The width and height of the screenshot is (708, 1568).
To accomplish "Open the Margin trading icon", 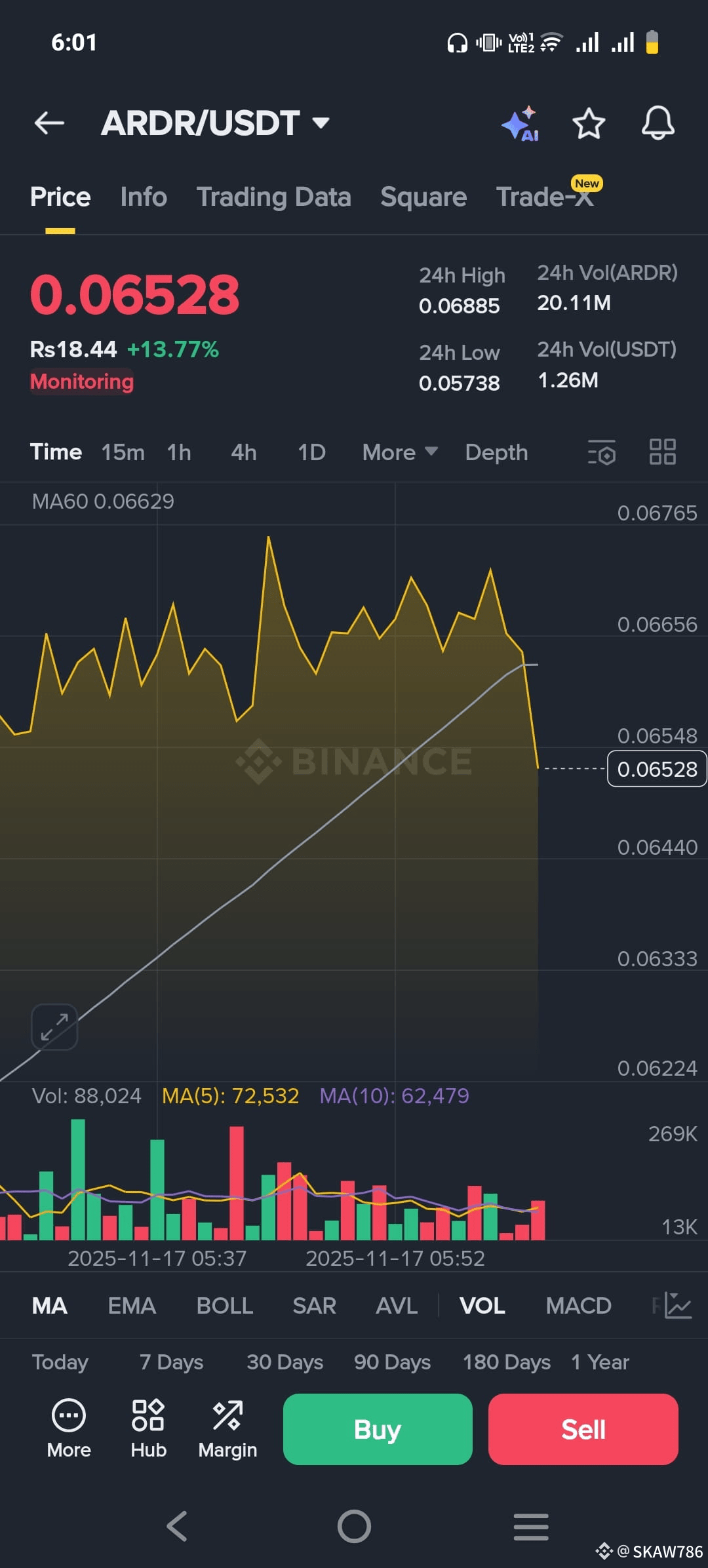I will tap(227, 1428).
